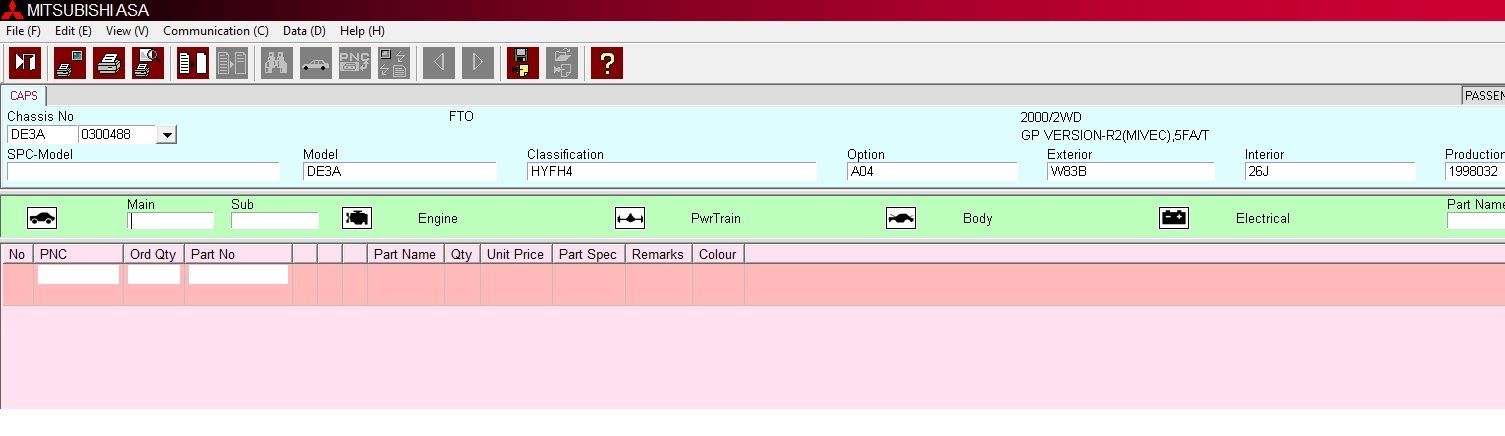Select the Electrical battery icon
Image resolution: width=1505 pixels, height=436 pixels.
(1174, 218)
